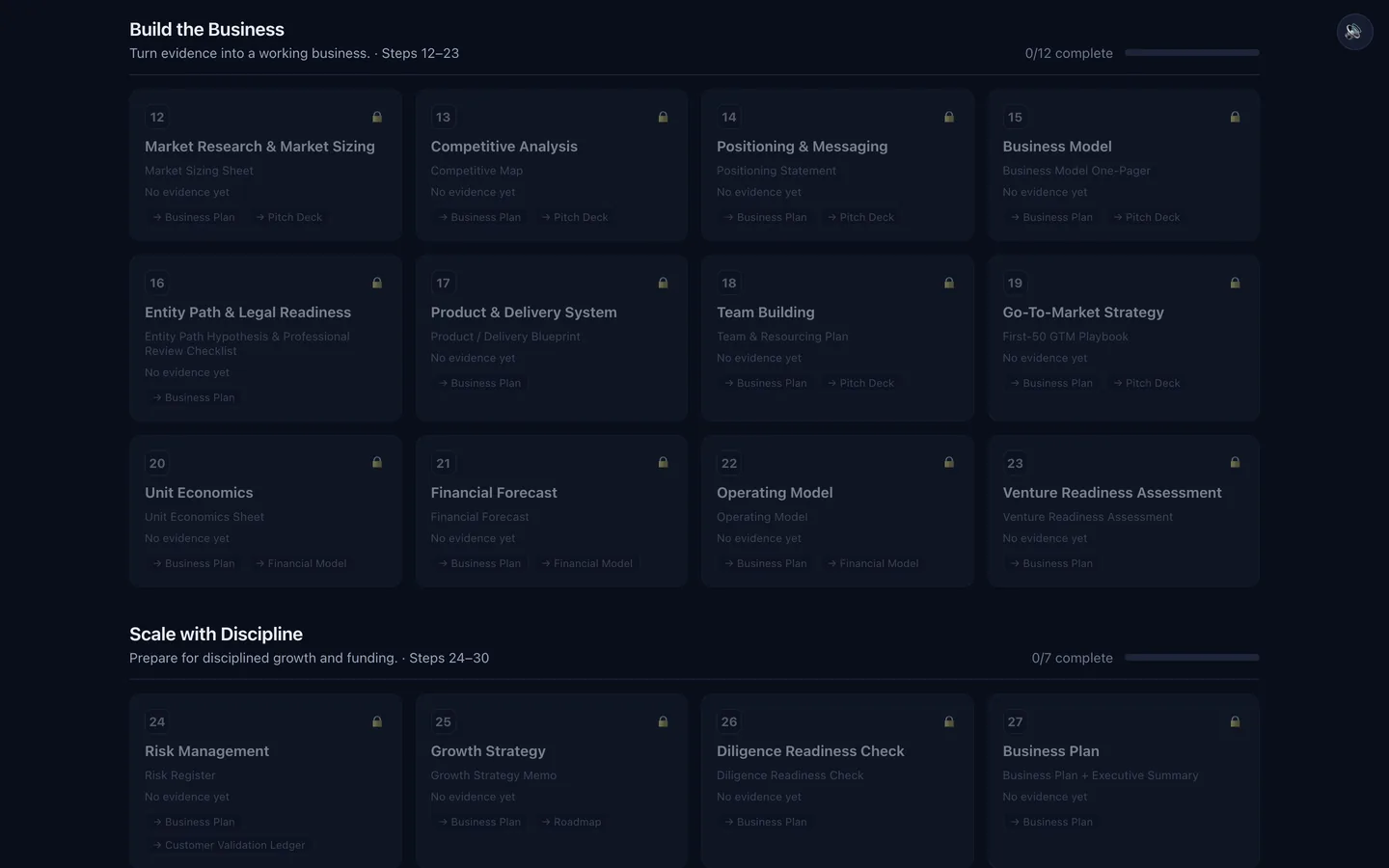Open Financial Model chip on Operating Model card
The width and height of the screenshot is (1389, 868).
[x=873, y=563]
